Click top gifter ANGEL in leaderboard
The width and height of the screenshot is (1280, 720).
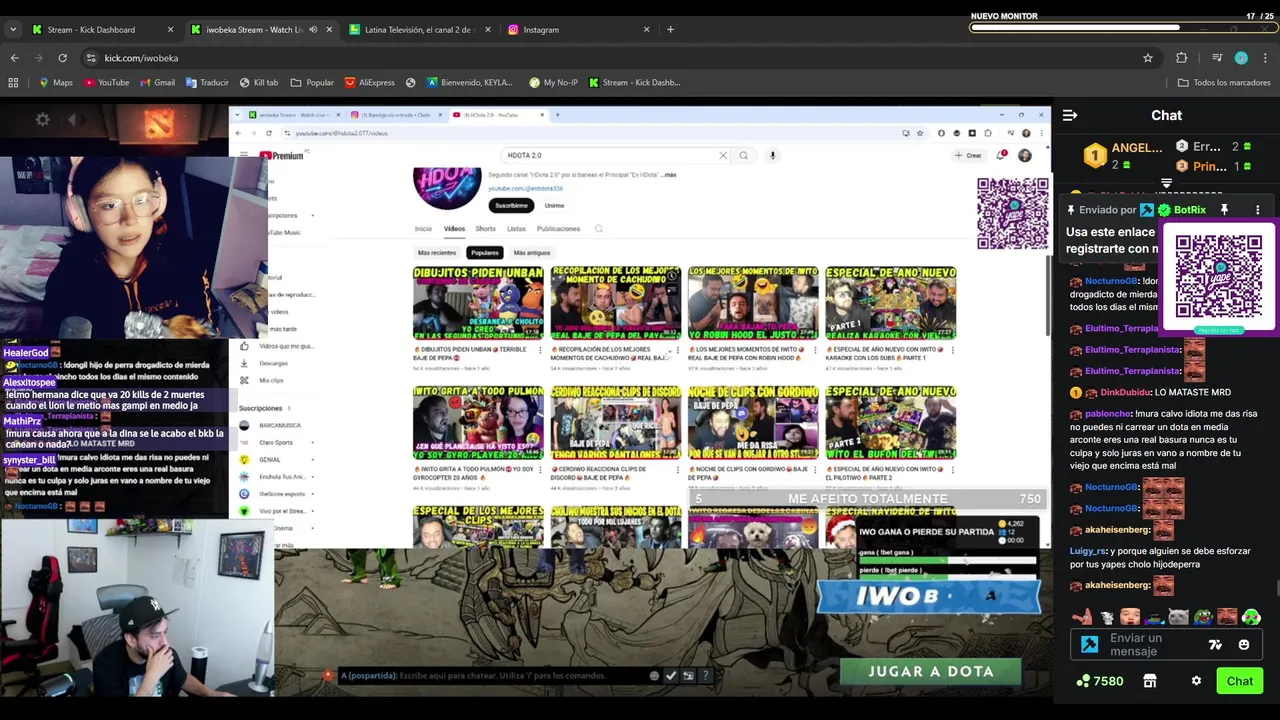[x=1125, y=155]
